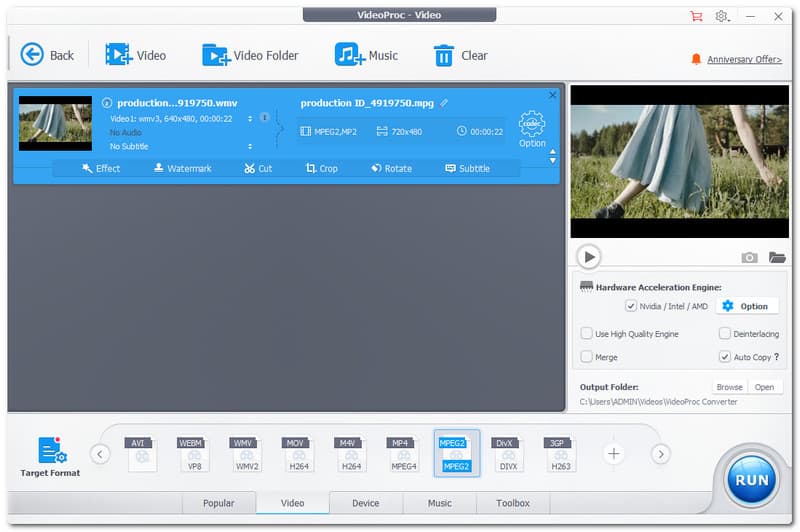Open the subtitle track dropdown
The image size is (800, 532).
pyautogui.click(x=250, y=146)
